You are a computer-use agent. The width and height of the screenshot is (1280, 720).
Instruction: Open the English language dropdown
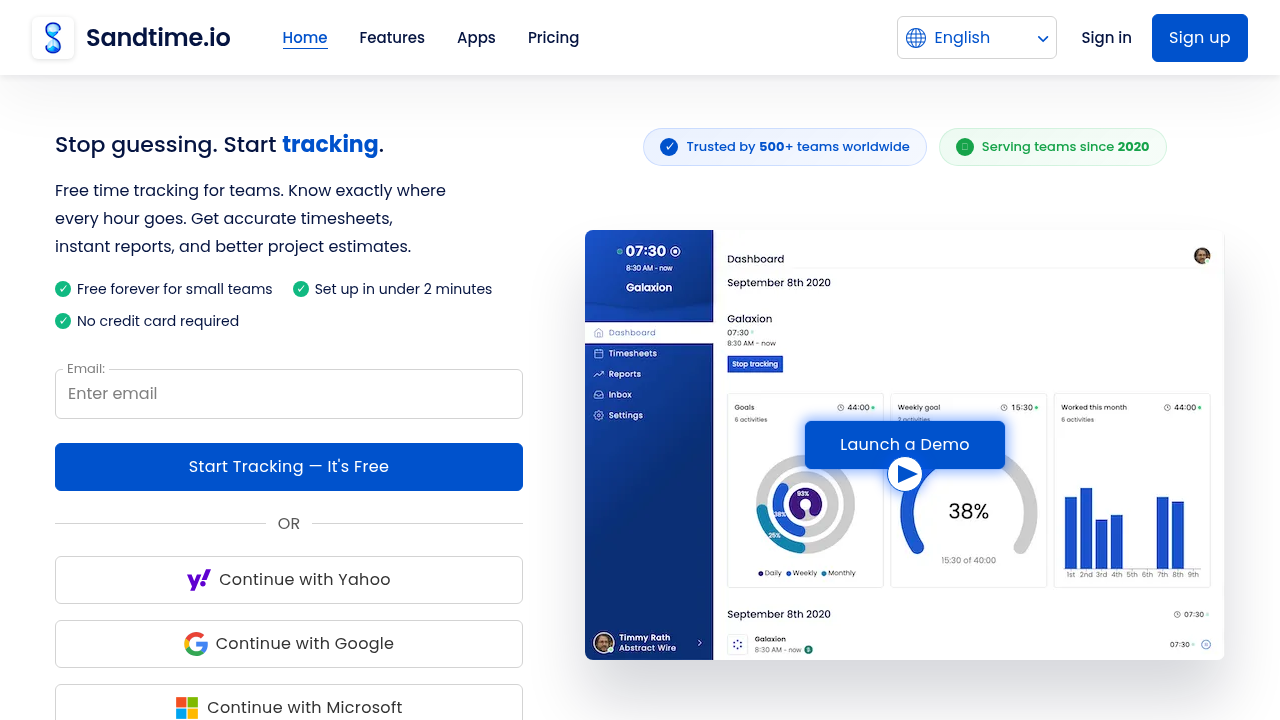coord(977,38)
